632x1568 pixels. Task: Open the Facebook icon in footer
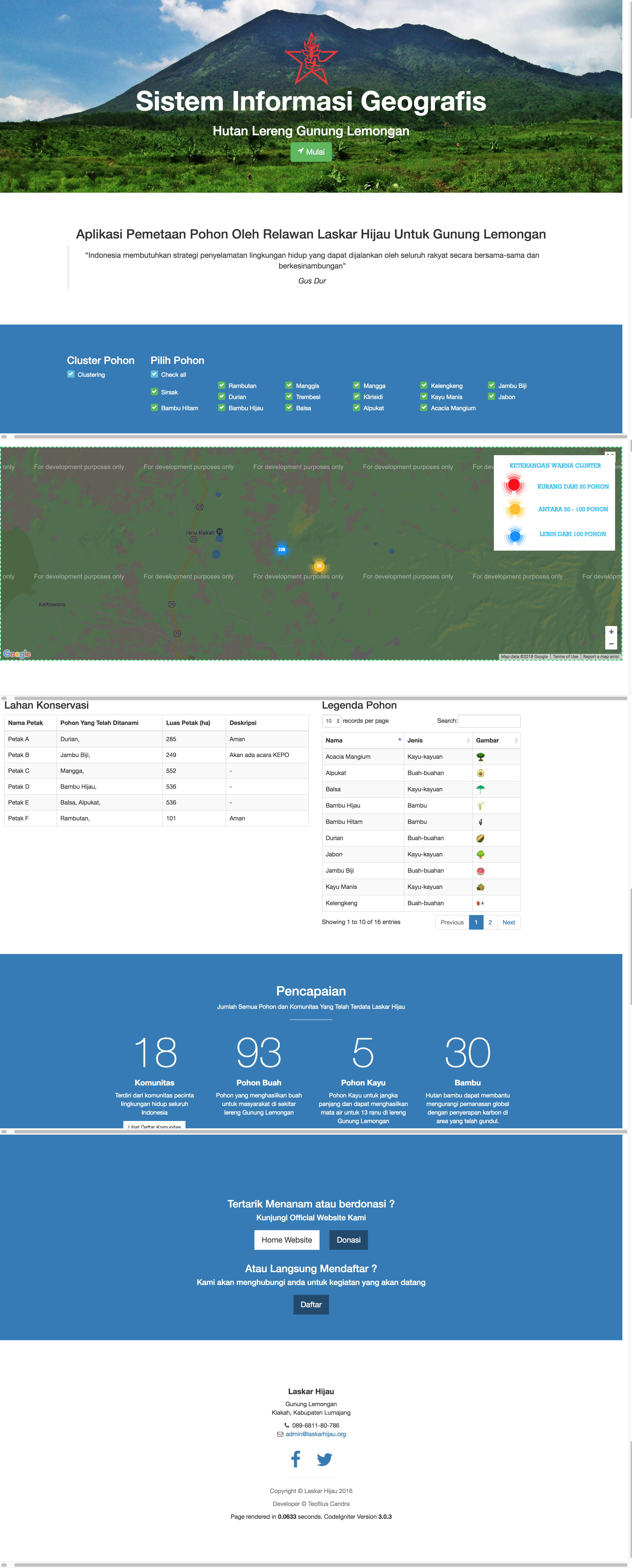296,1459
